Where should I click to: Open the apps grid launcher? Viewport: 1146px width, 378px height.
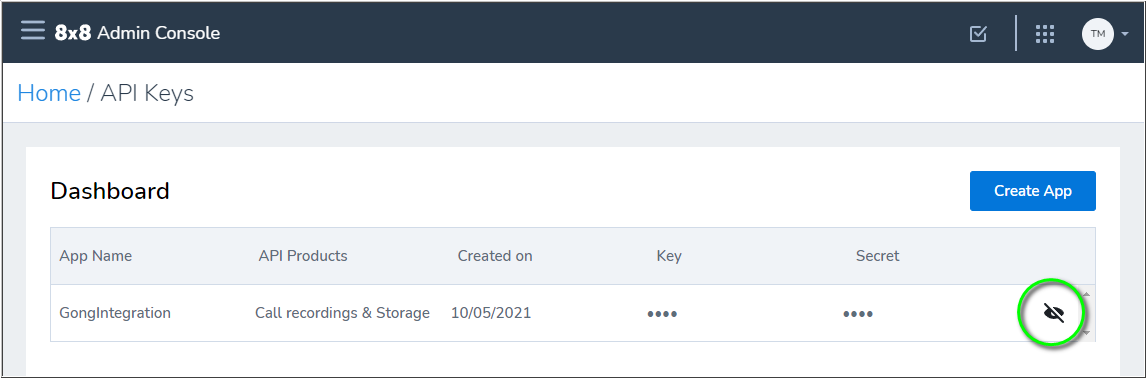coord(1045,34)
